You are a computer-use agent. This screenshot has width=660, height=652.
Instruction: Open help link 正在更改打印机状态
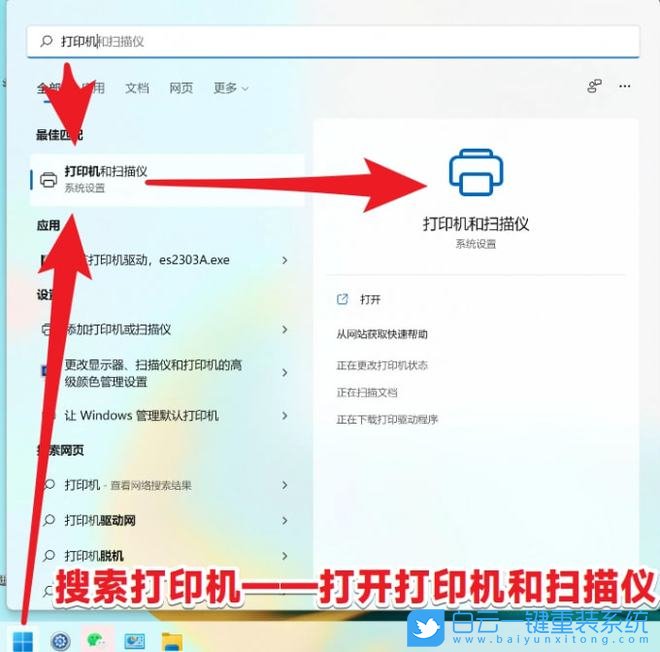pos(382,365)
